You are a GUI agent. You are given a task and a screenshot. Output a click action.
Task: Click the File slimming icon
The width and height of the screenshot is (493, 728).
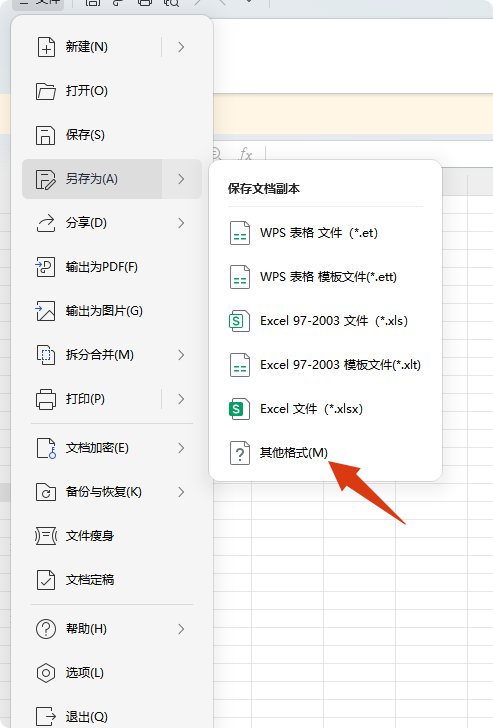point(46,536)
